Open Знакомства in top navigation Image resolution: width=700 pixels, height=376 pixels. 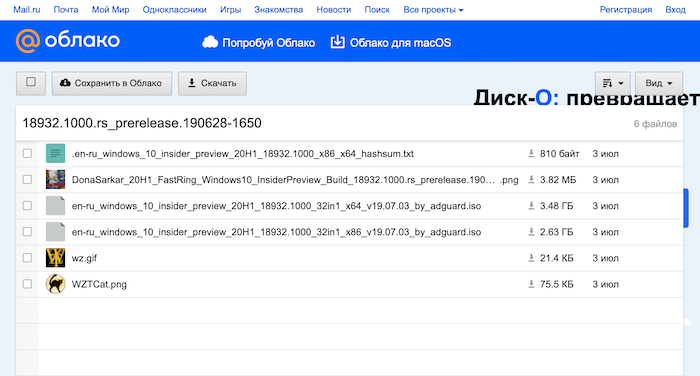(279, 9)
